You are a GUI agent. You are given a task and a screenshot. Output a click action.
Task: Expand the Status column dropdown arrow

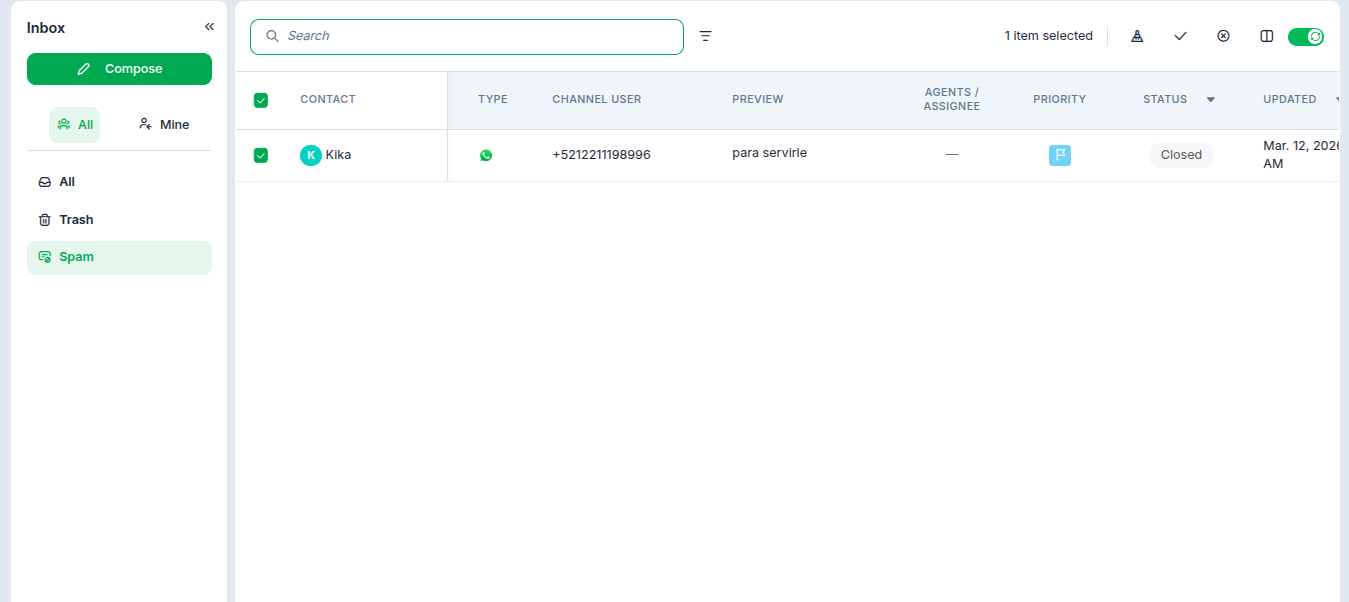coord(1210,100)
